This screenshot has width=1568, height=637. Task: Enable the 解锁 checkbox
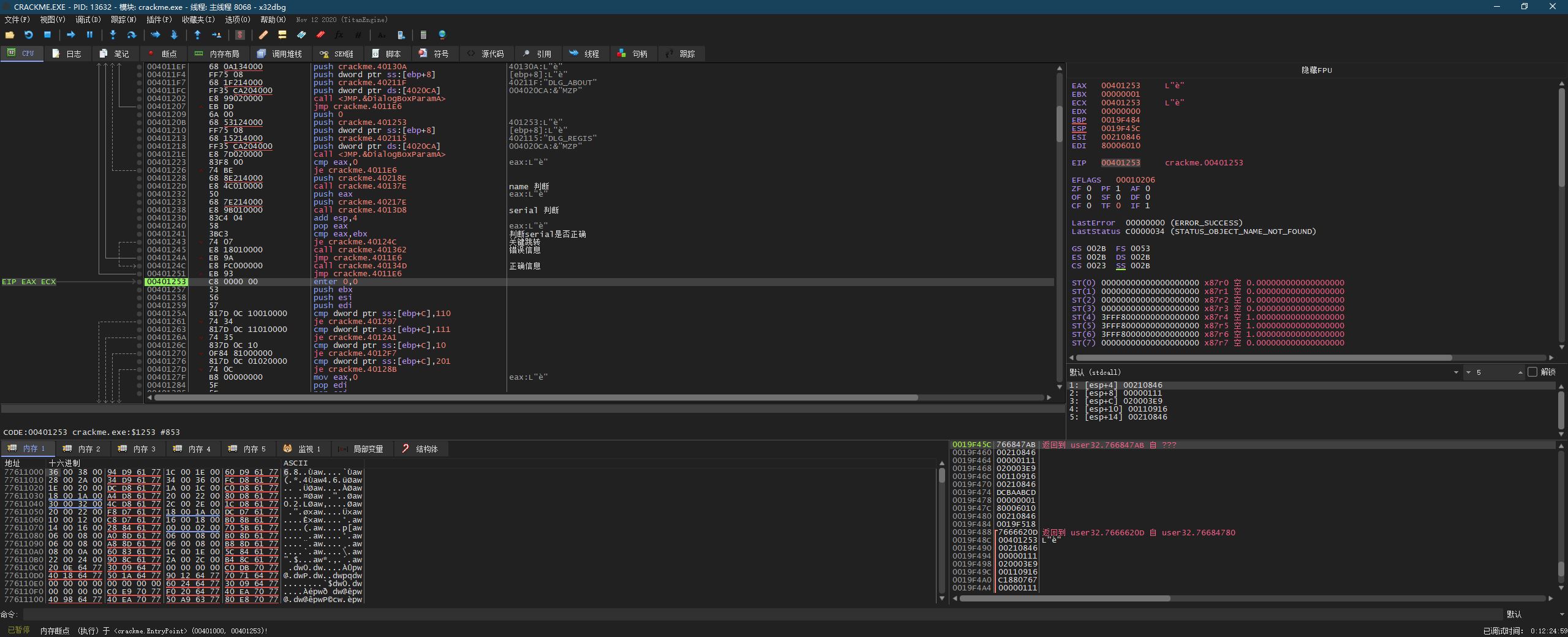click(1532, 372)
